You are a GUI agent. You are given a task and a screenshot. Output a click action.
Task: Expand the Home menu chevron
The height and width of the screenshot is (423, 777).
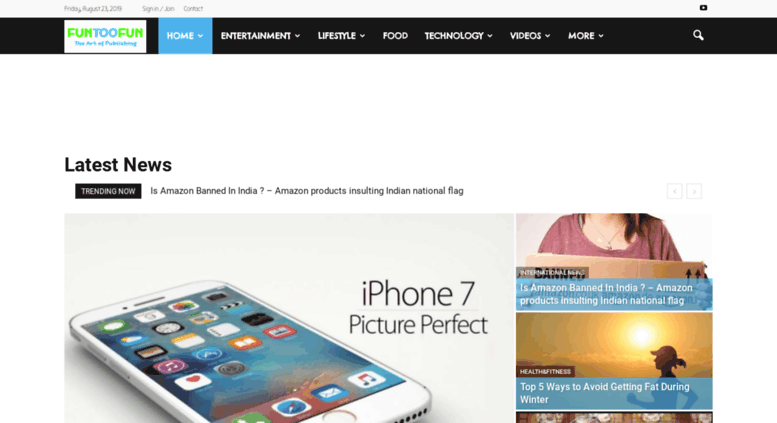200,36
